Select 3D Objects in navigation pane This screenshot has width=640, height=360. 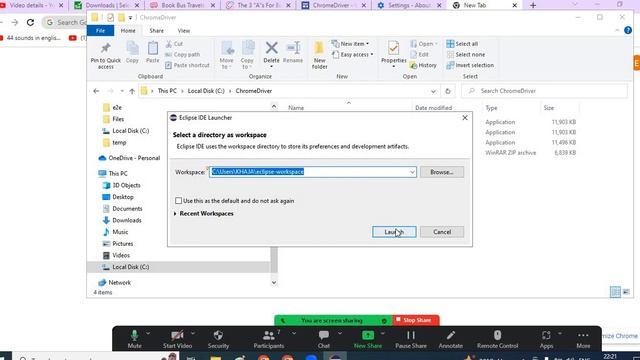coord(126,185)
